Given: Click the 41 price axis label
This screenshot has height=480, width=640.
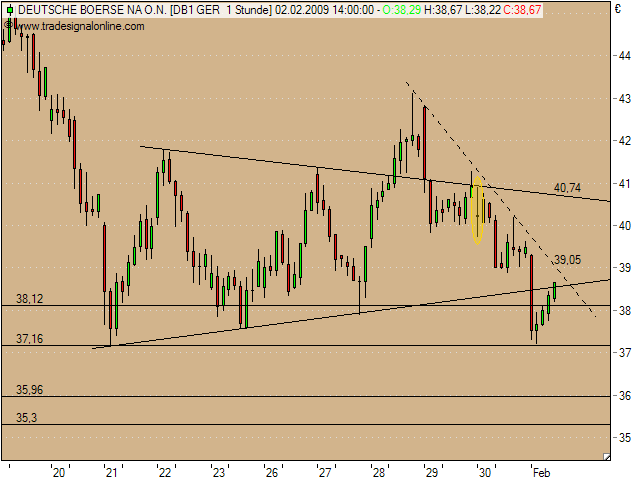Looking at the screenshot, I should (624, 183).
